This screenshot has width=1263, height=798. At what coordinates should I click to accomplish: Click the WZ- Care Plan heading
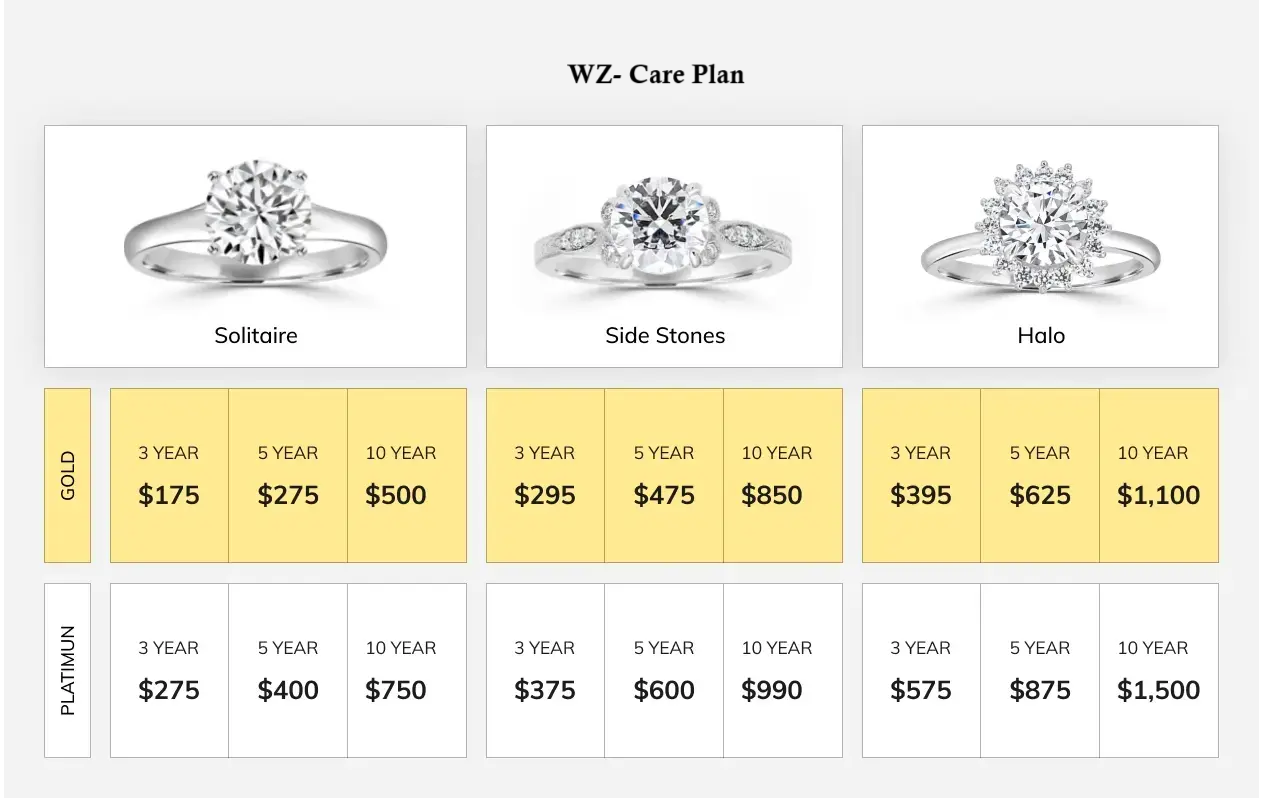tap(656, 74)
